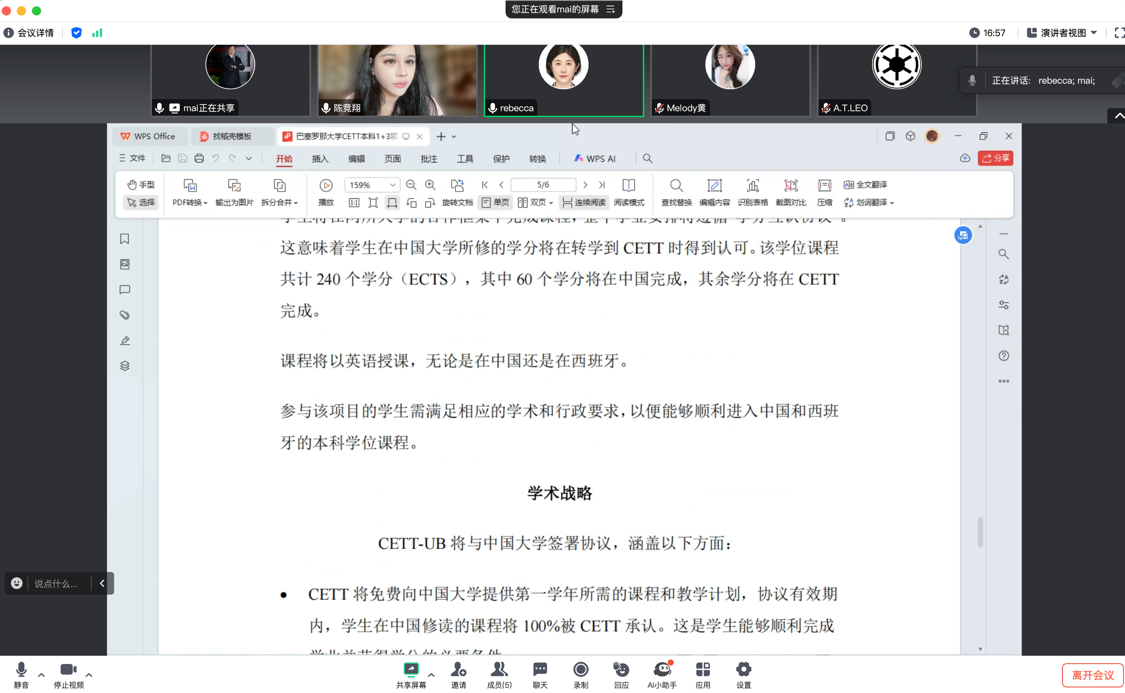
Task: Expand the zoom percentage 159% dropdown
Action: pos(393,185)
